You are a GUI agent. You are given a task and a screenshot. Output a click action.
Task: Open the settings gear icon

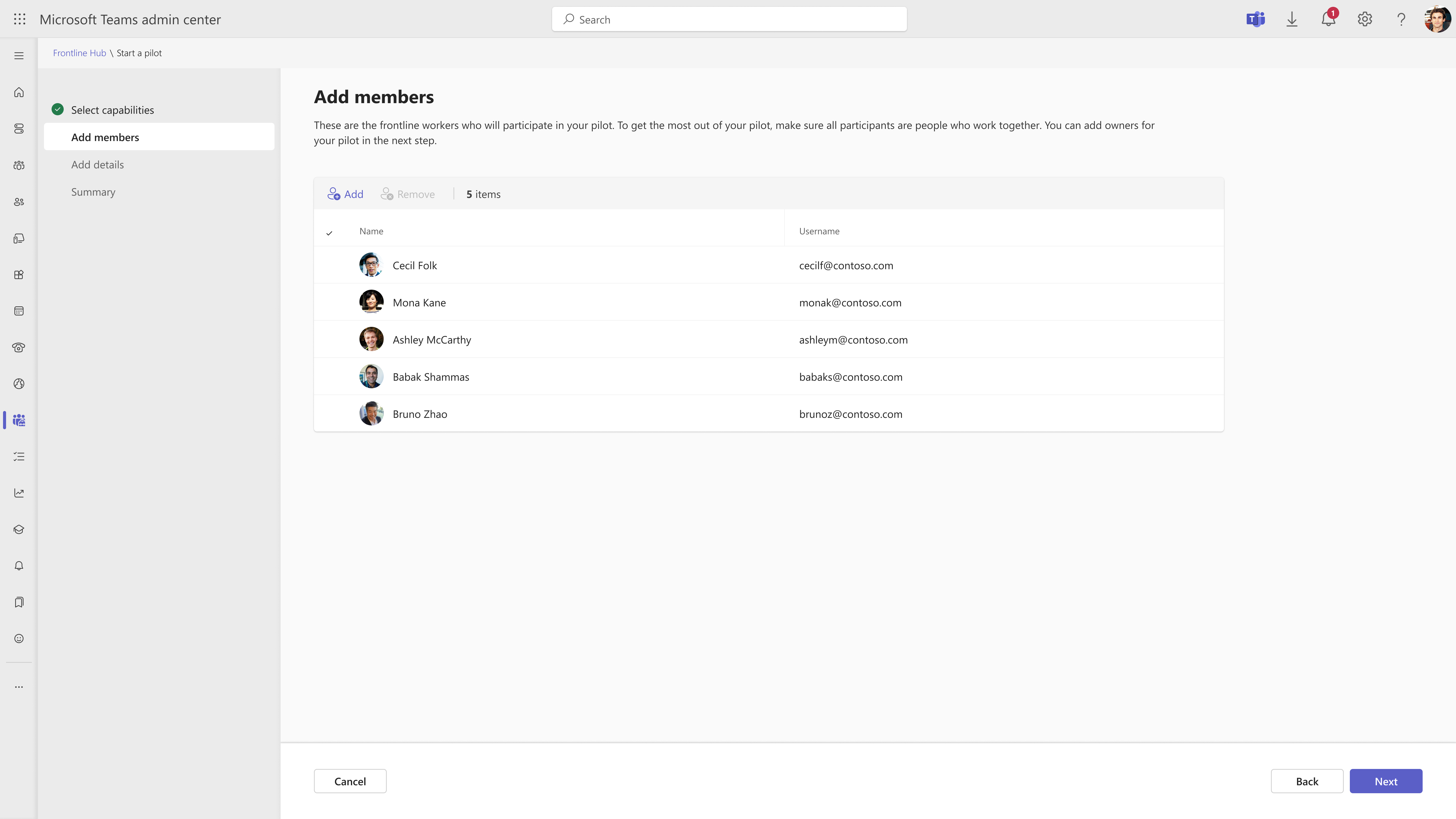point(1364,19)
